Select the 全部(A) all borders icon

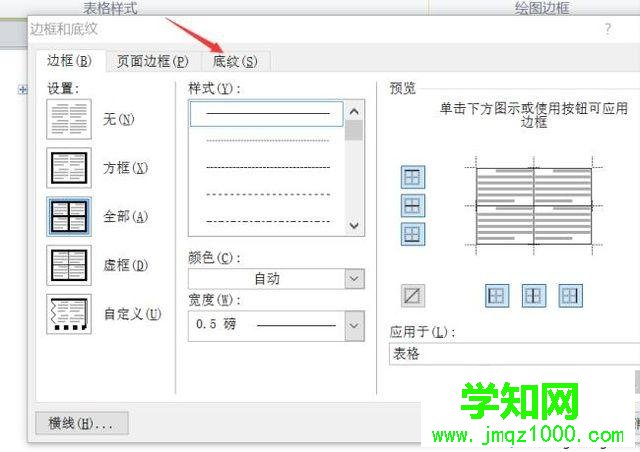(69, 216)
